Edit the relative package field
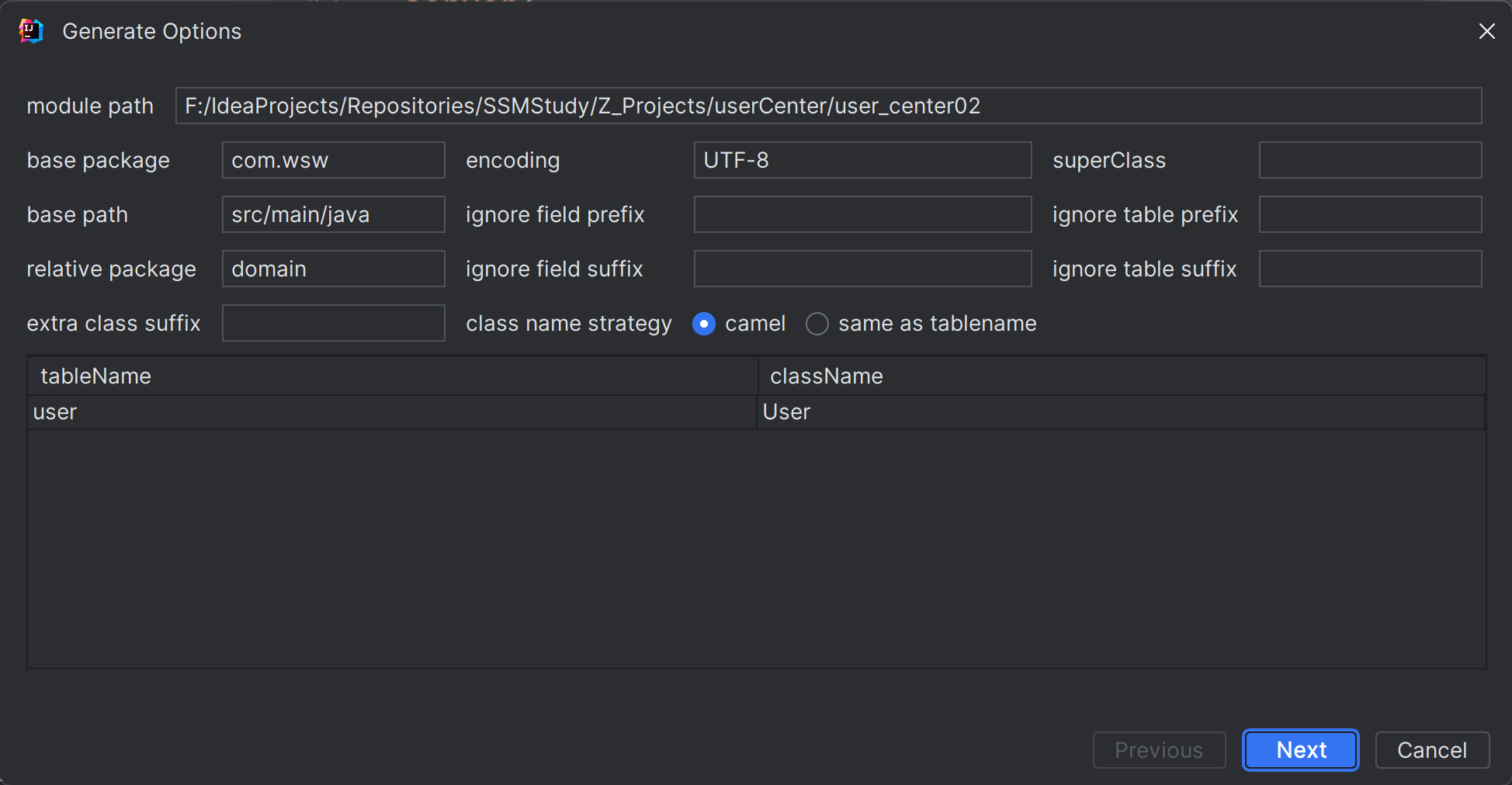Image resolution: width=1512 pixels, height=785 pixels. 333,269
